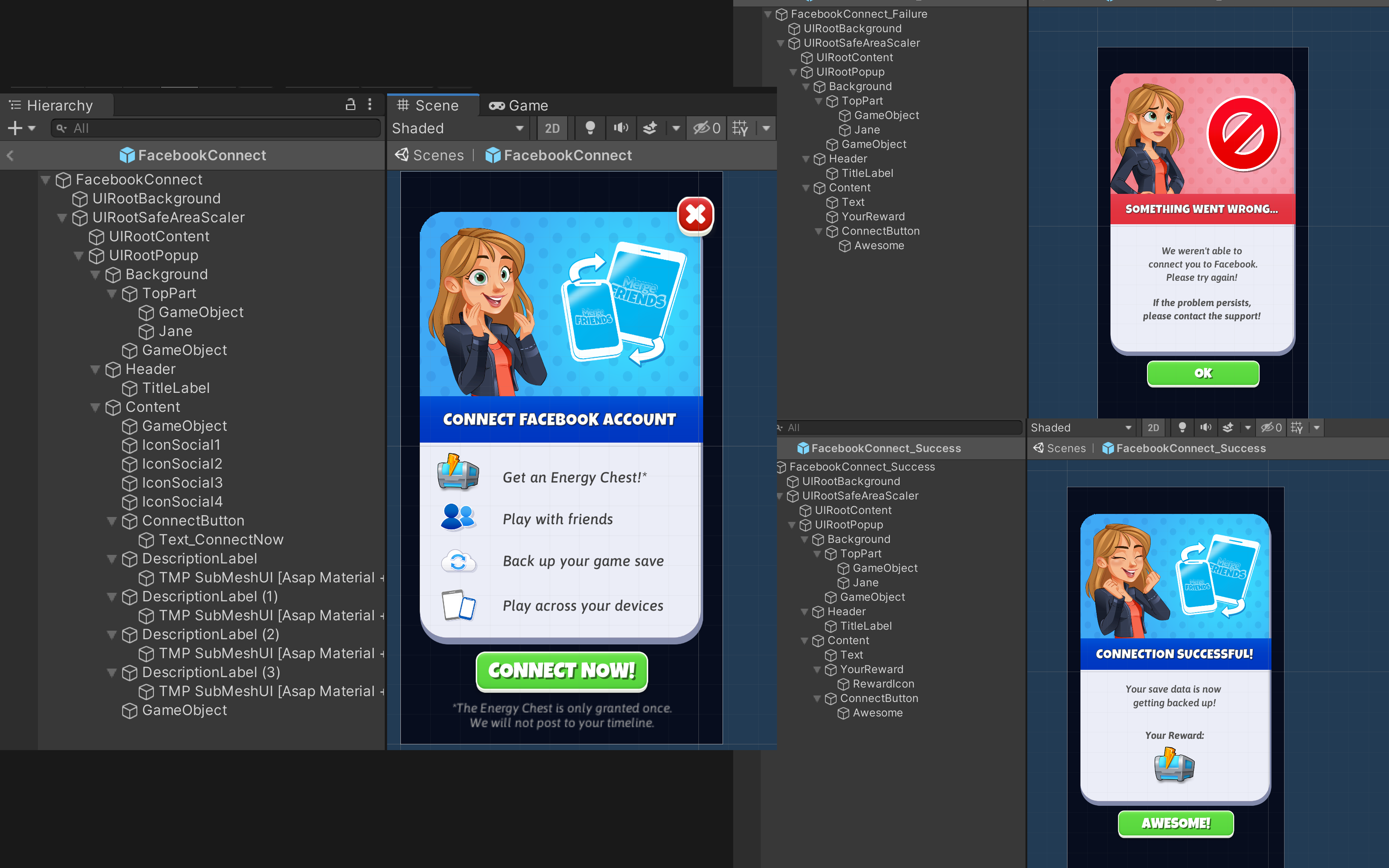Click the OK button in failure popup
Image resolution: width=1389 pixels, height=868 pixels.
point(1203,373)
